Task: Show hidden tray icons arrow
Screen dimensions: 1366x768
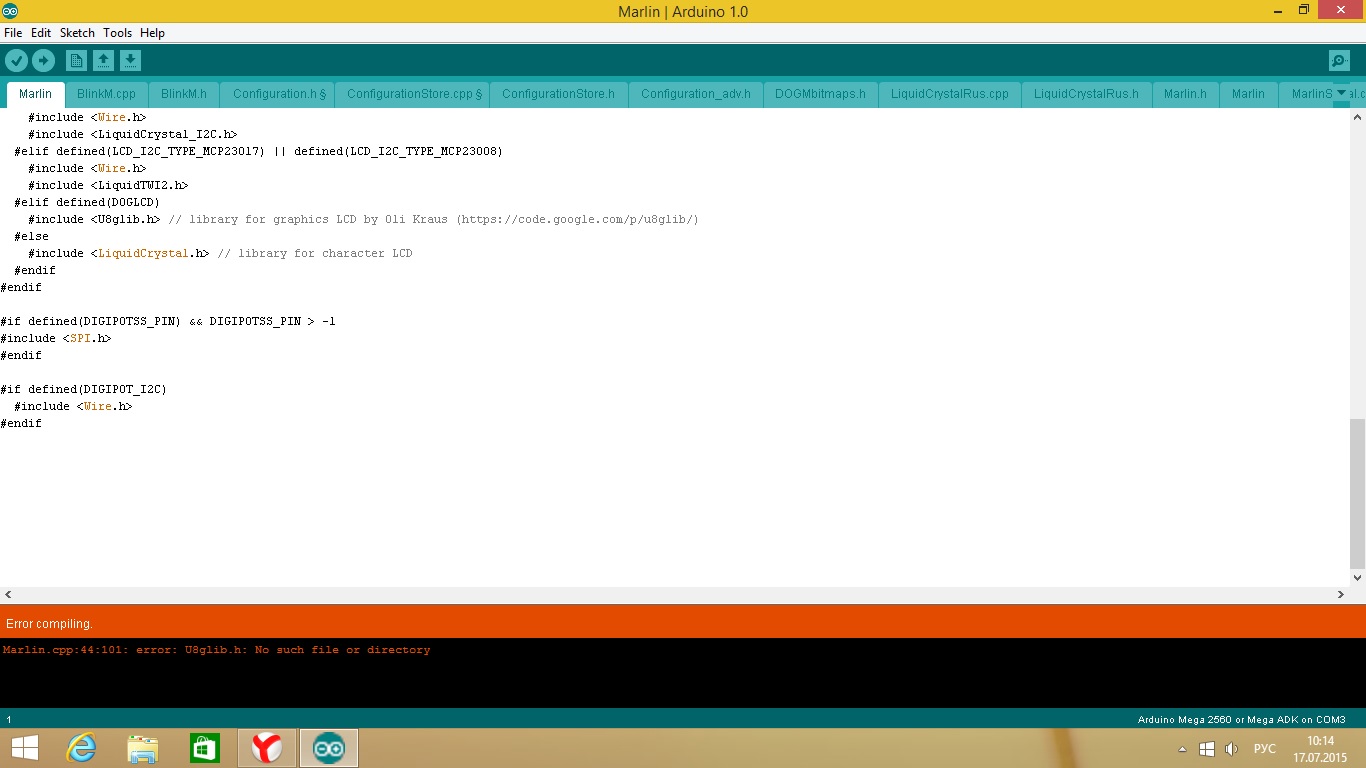Action: point(1183,749)
